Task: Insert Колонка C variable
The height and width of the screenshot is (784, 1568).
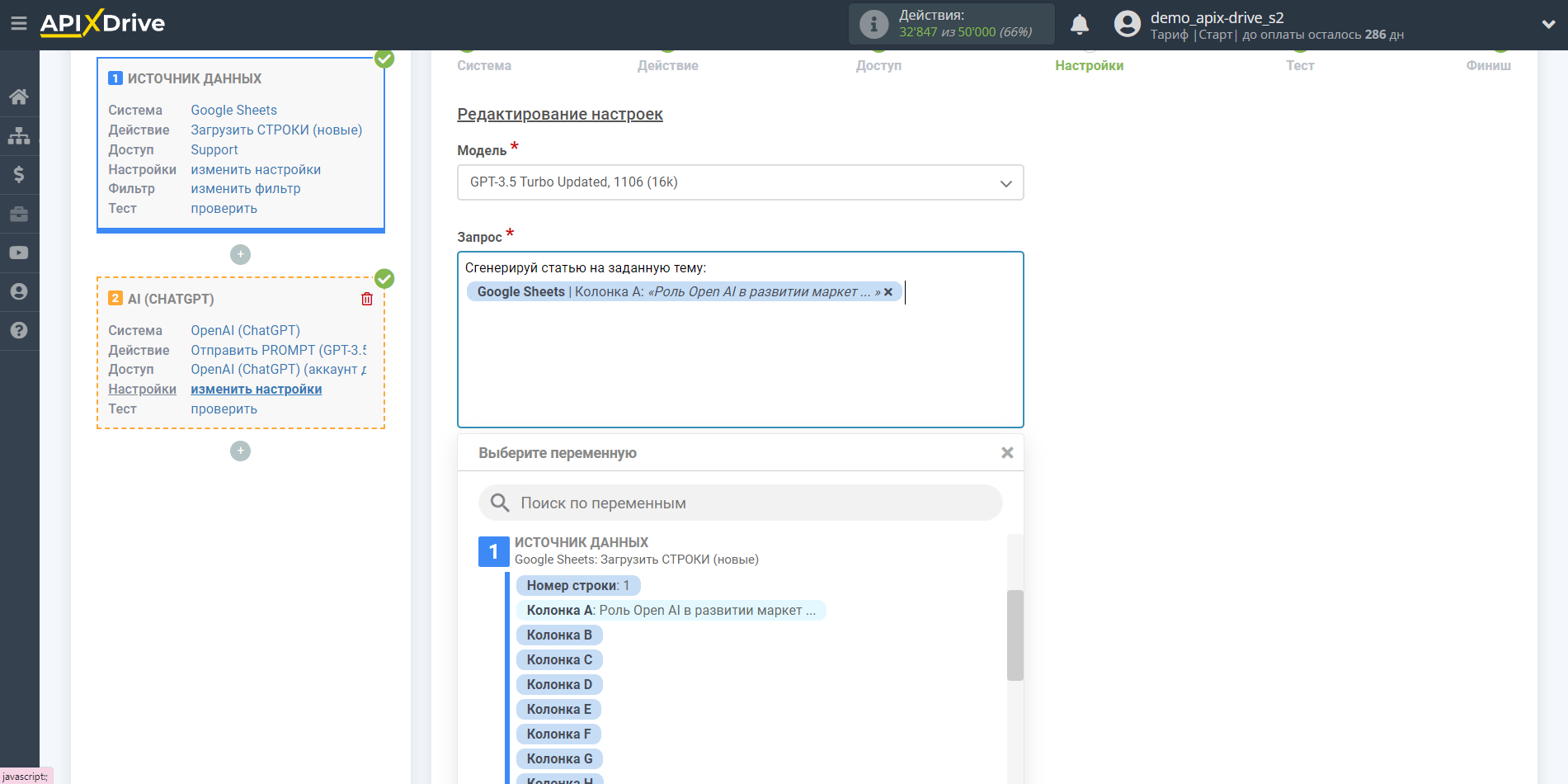Action: 559,659
